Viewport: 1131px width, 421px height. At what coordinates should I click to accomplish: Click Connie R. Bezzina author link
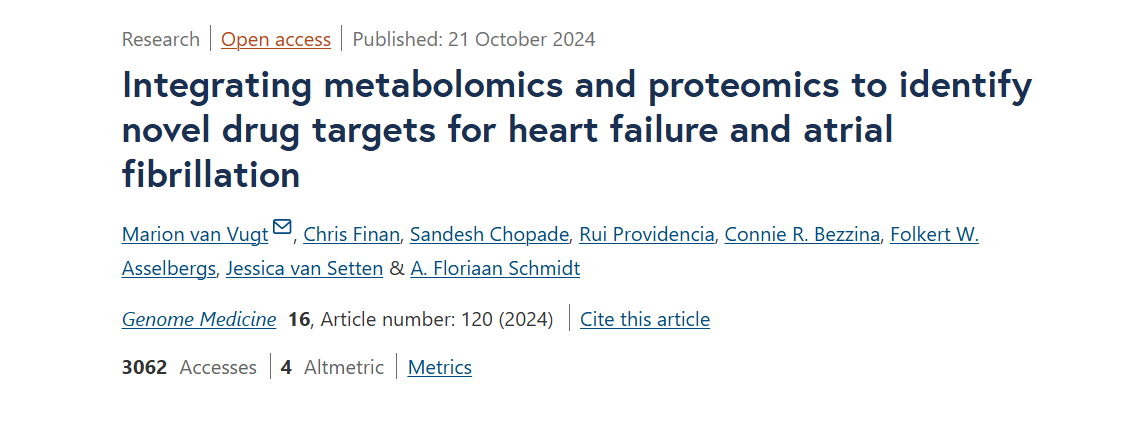802,235
